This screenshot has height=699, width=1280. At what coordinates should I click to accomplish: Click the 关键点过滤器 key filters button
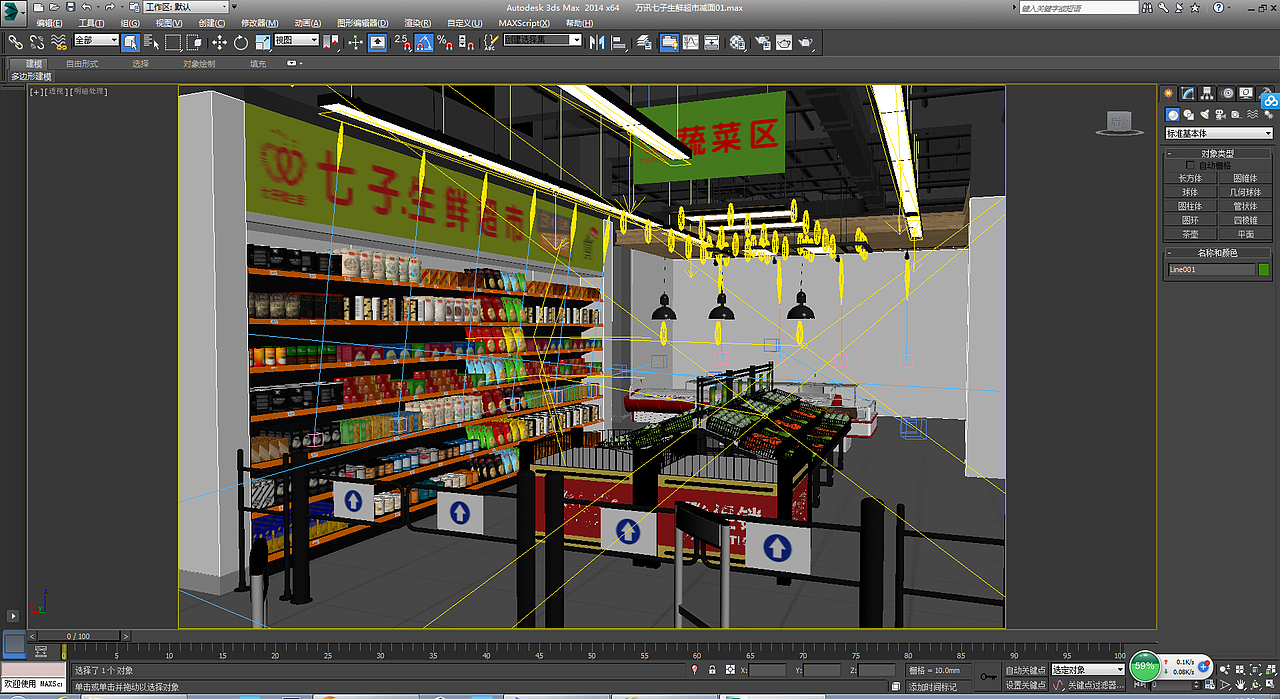[1095, 685]
